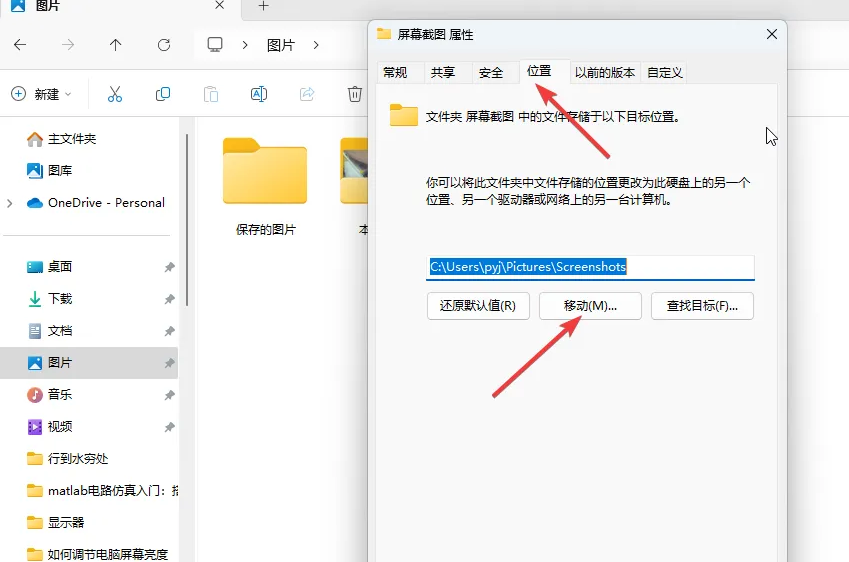This screenshot has height=562, width=849.
Task: Click the 查找目标(F)... button
Action: coord(701,306)
